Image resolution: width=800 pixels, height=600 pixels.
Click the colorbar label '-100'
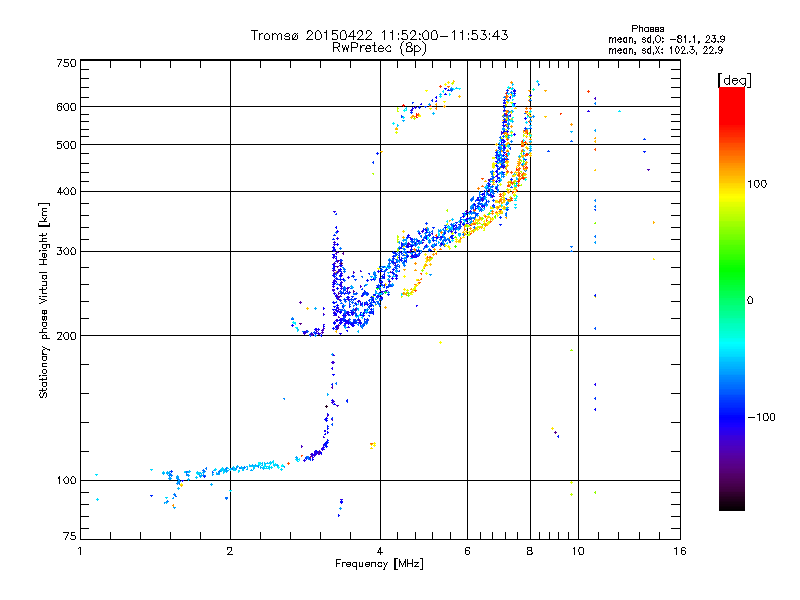(x=761, y=417)
